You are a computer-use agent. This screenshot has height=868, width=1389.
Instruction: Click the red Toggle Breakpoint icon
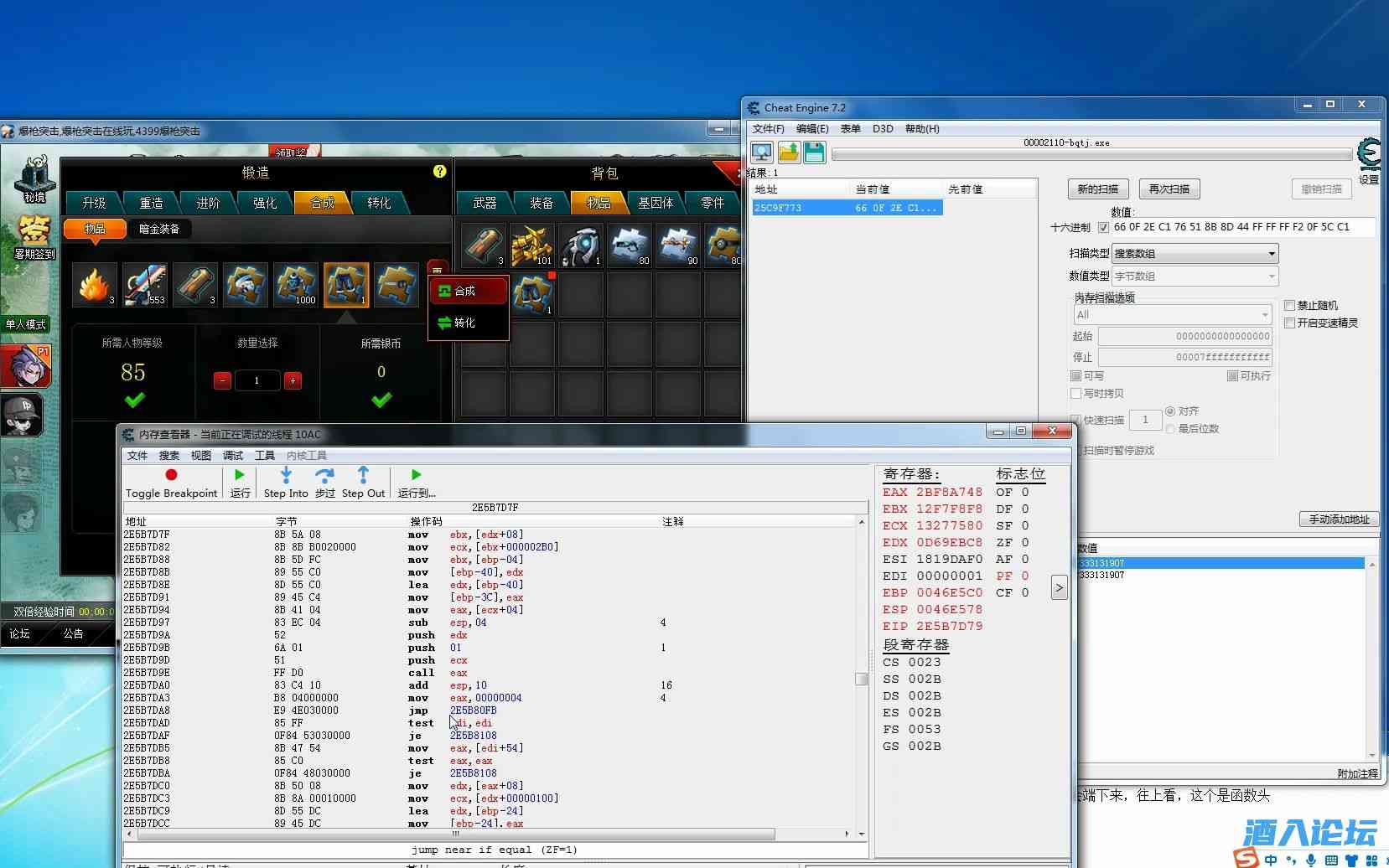[171, 475]
